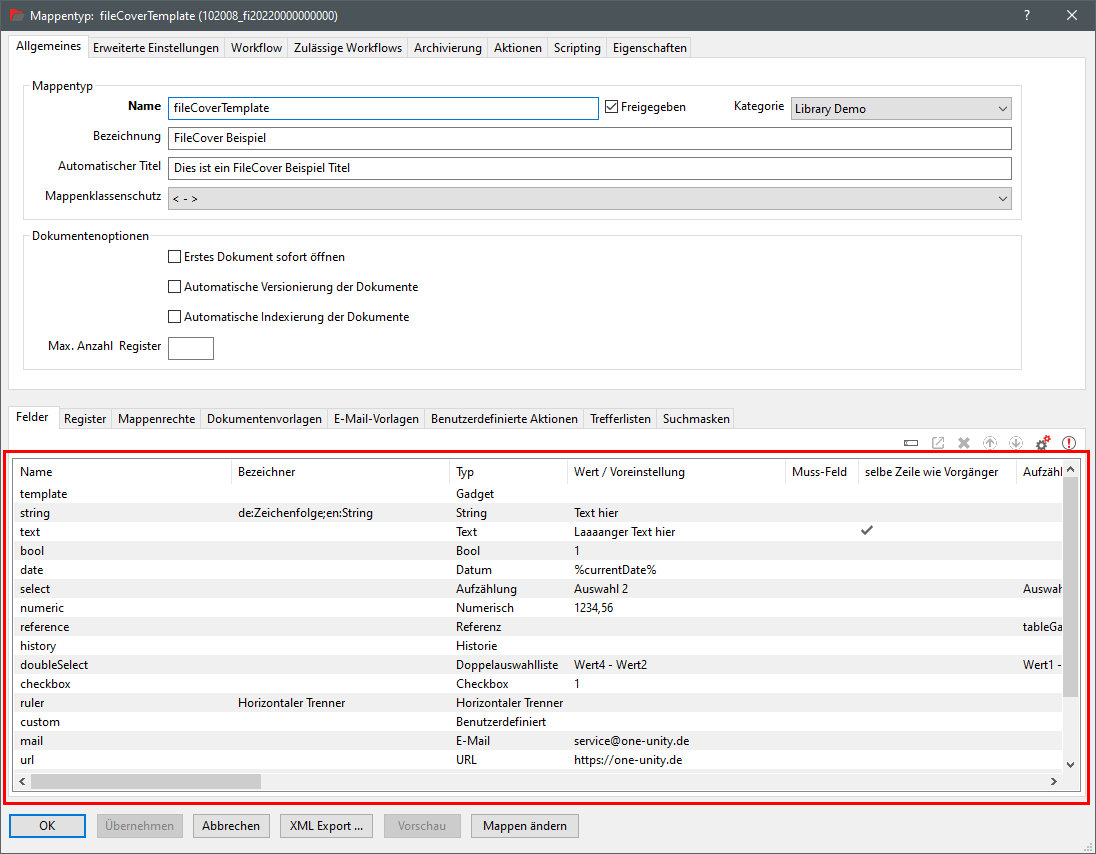
Task: Click the red folder icon in title bar
Action: [16, 15]
